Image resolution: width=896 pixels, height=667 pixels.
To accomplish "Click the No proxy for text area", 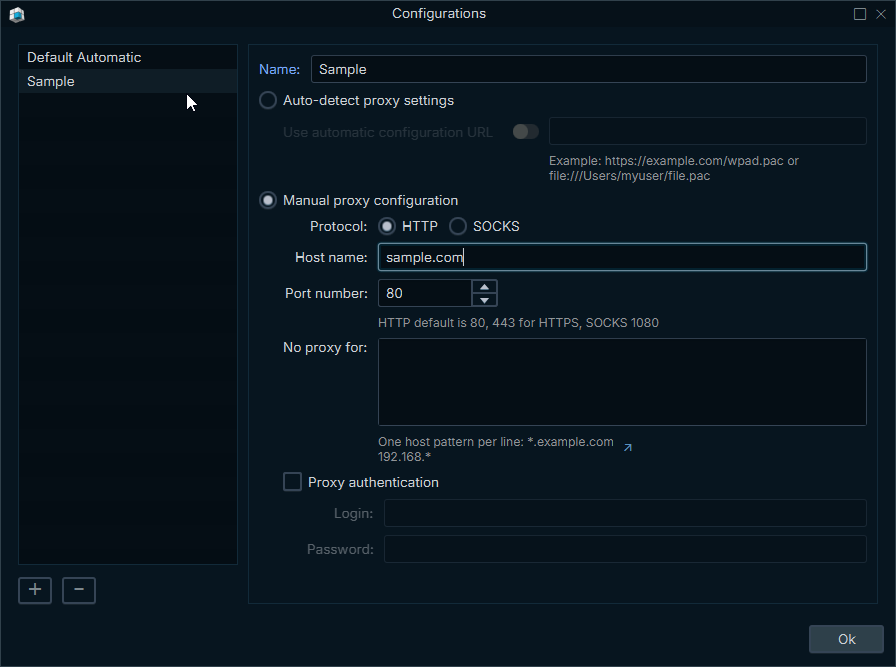I will (x=622, y=382).
